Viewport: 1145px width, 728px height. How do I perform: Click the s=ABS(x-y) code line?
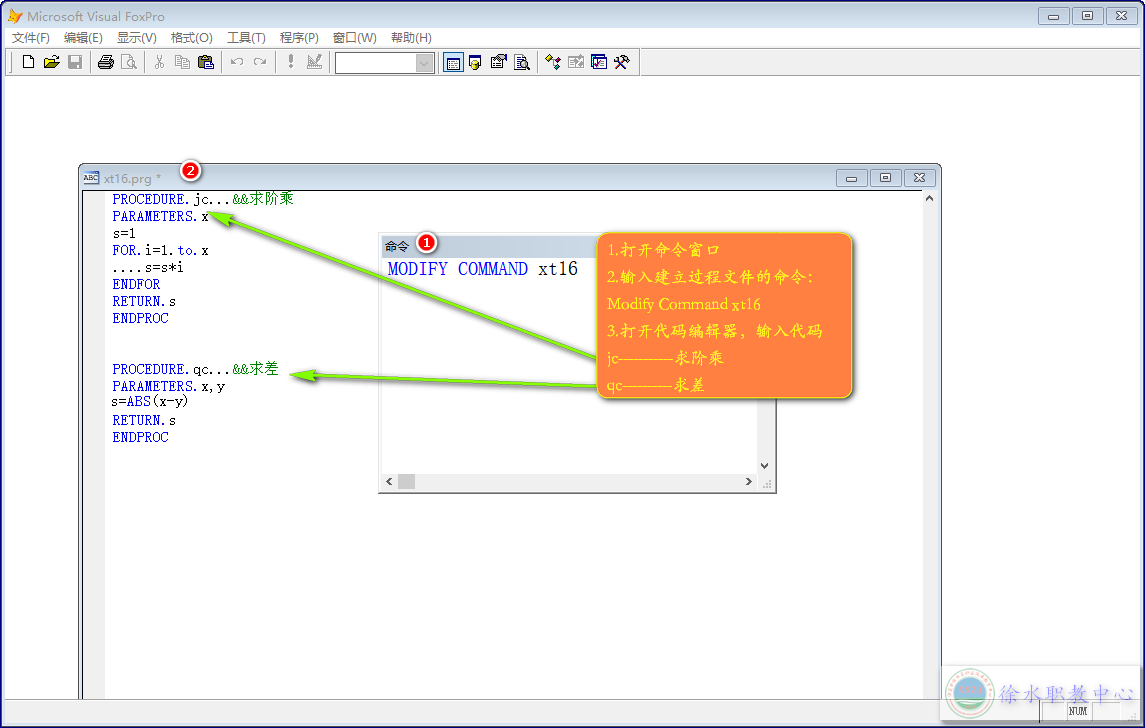[x=150, y=402]
